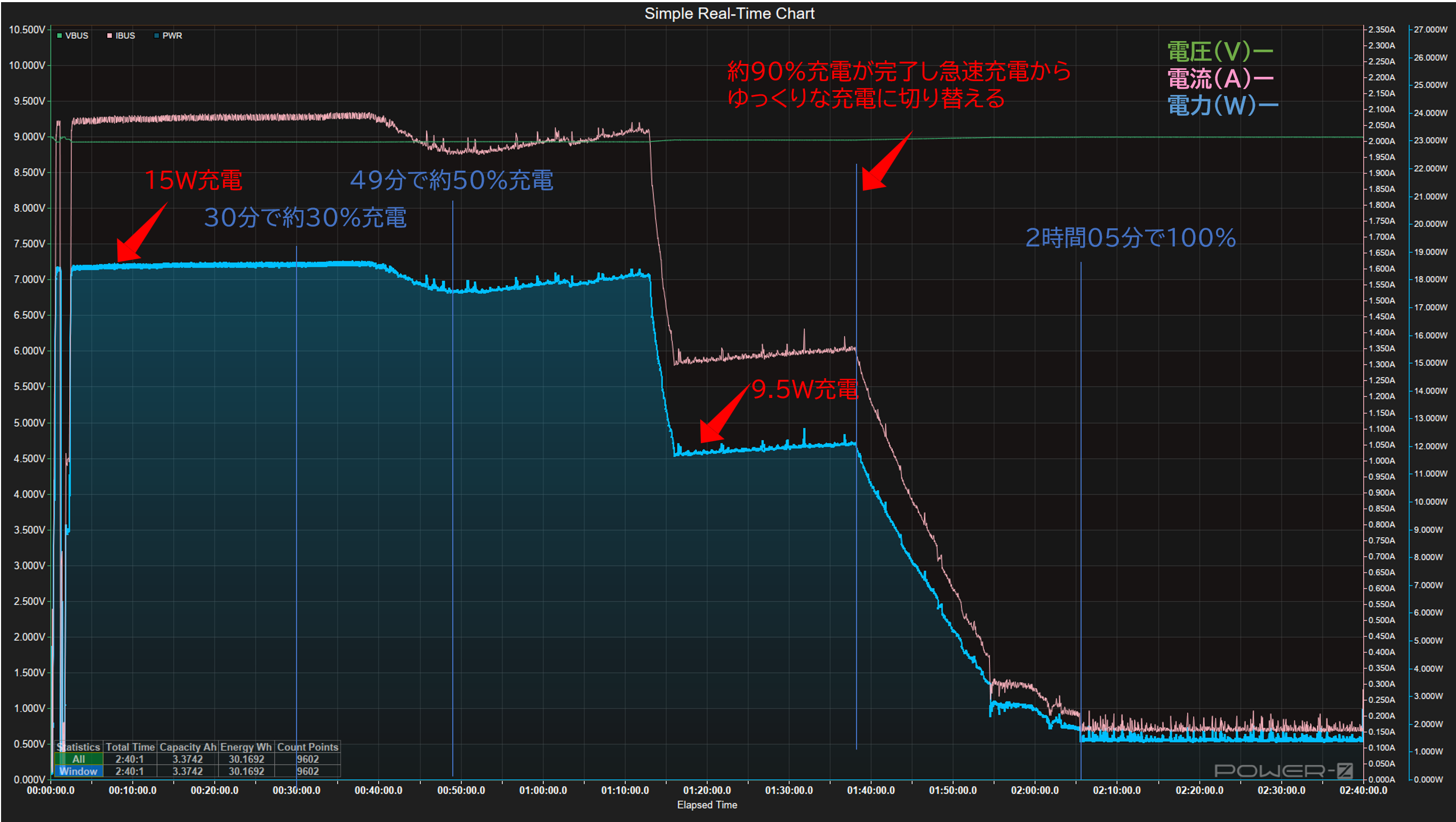Toggle the VBUS series in legend
Image resolution: width=1456 pixels, height=822 pixels.
73,36
